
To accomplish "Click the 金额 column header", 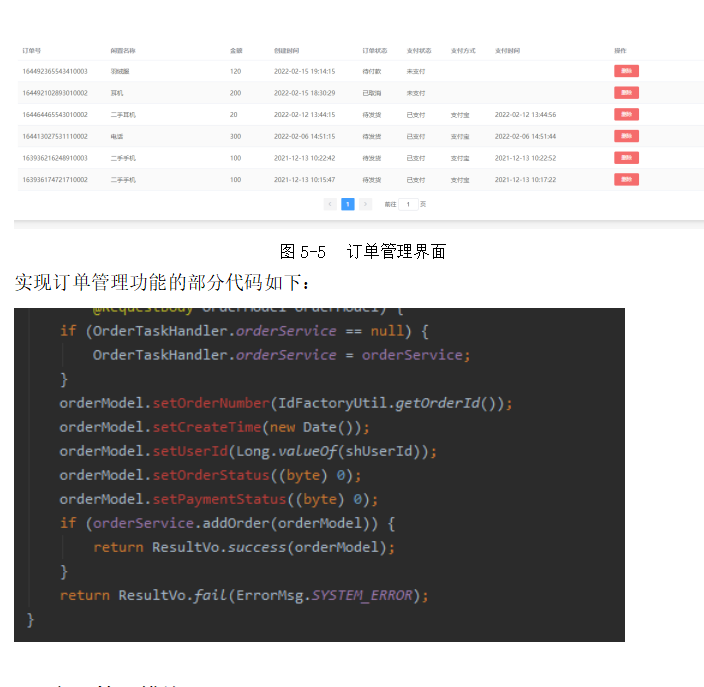I will tap(236, 51).
